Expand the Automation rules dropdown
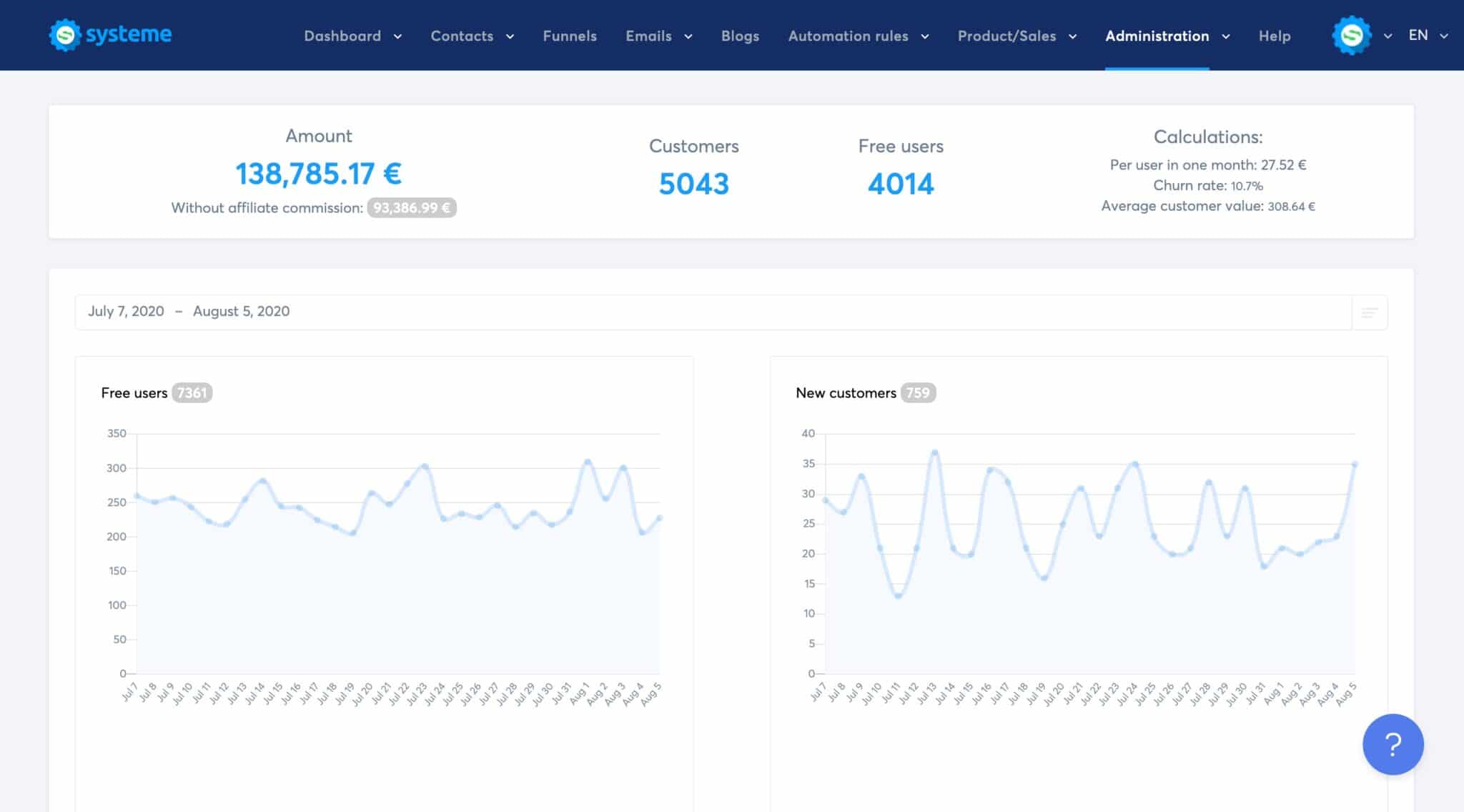 [858, 36]
